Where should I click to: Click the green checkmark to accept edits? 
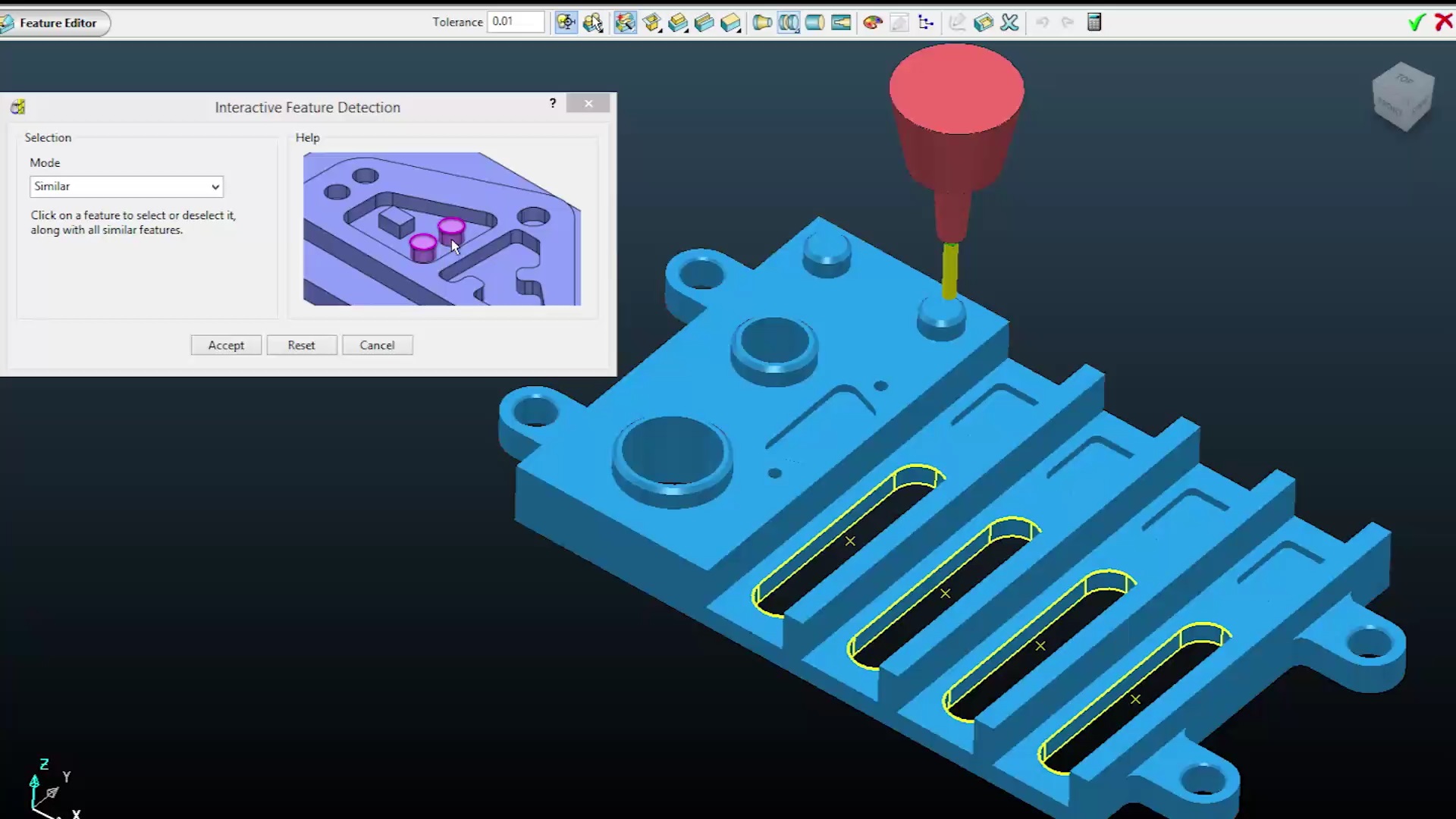tap(1415, 23)
